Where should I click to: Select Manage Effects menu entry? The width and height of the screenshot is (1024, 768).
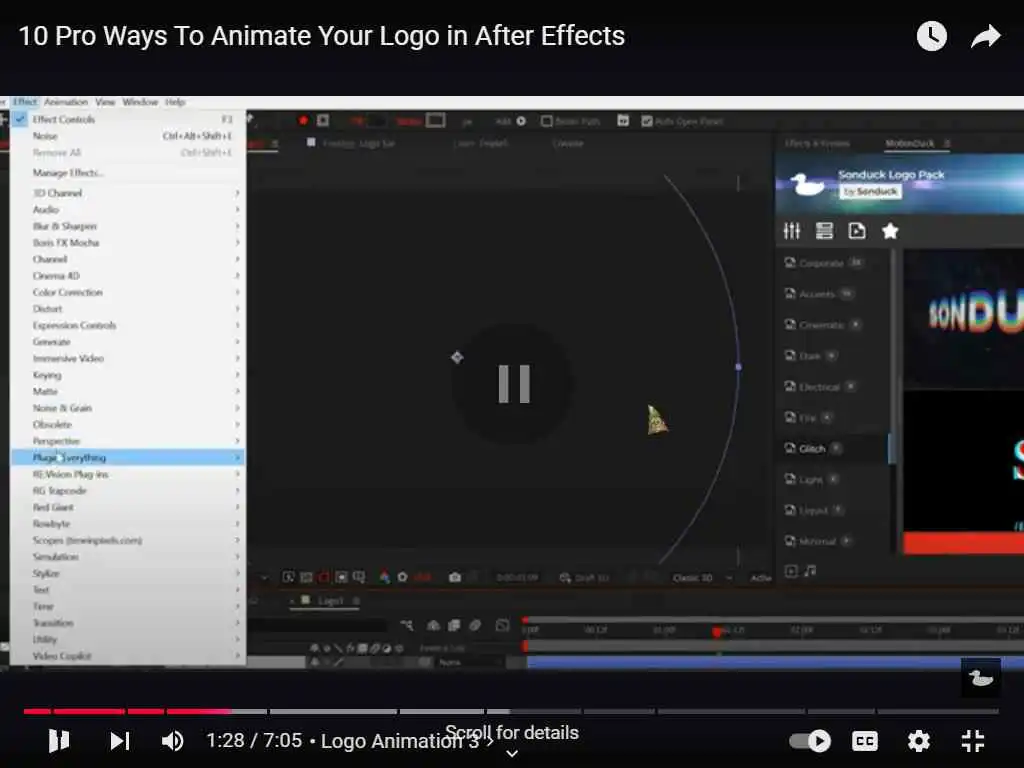[128, 172]
